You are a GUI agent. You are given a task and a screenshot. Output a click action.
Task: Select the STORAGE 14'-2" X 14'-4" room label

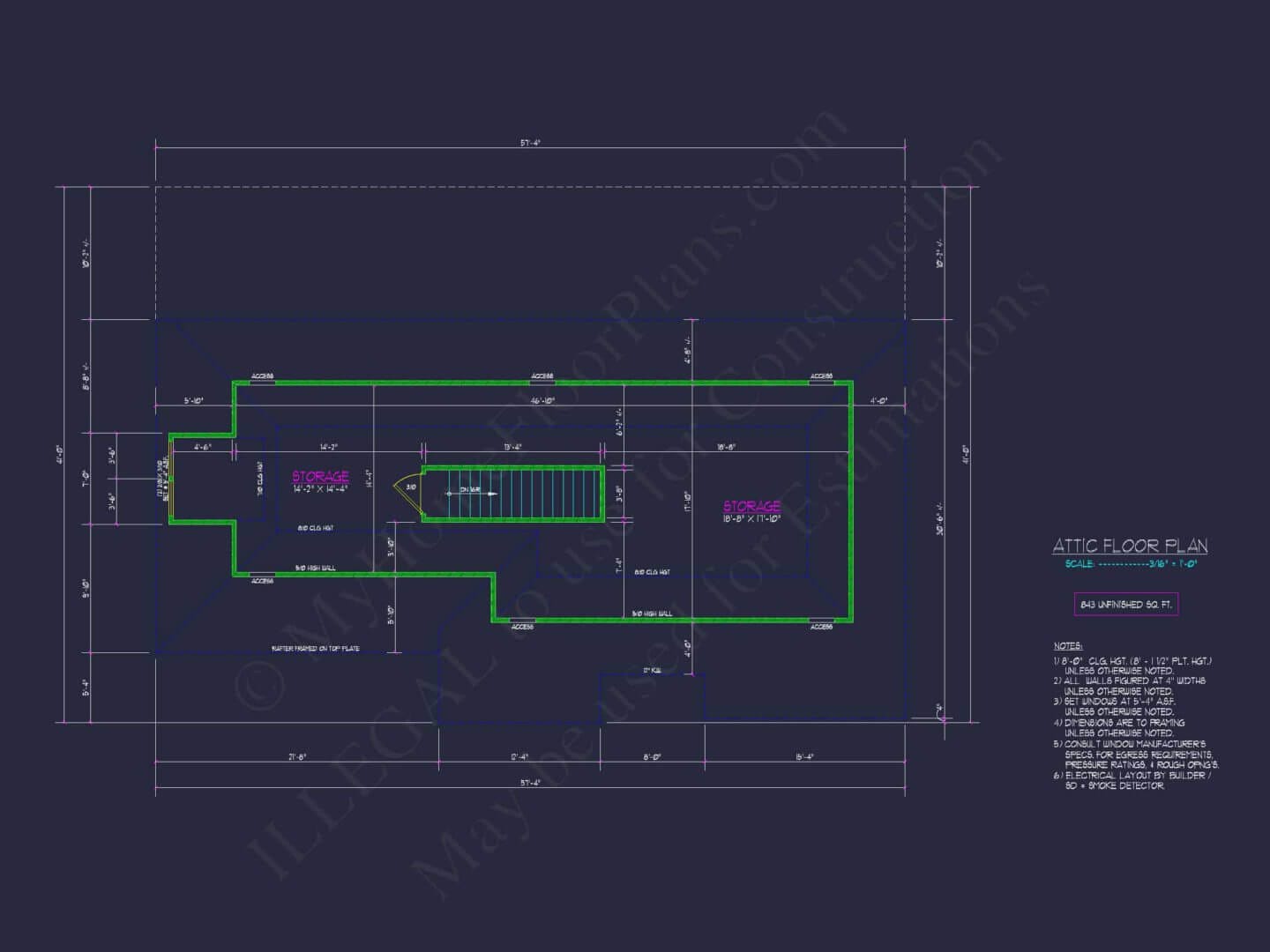(x=321, y=481)
